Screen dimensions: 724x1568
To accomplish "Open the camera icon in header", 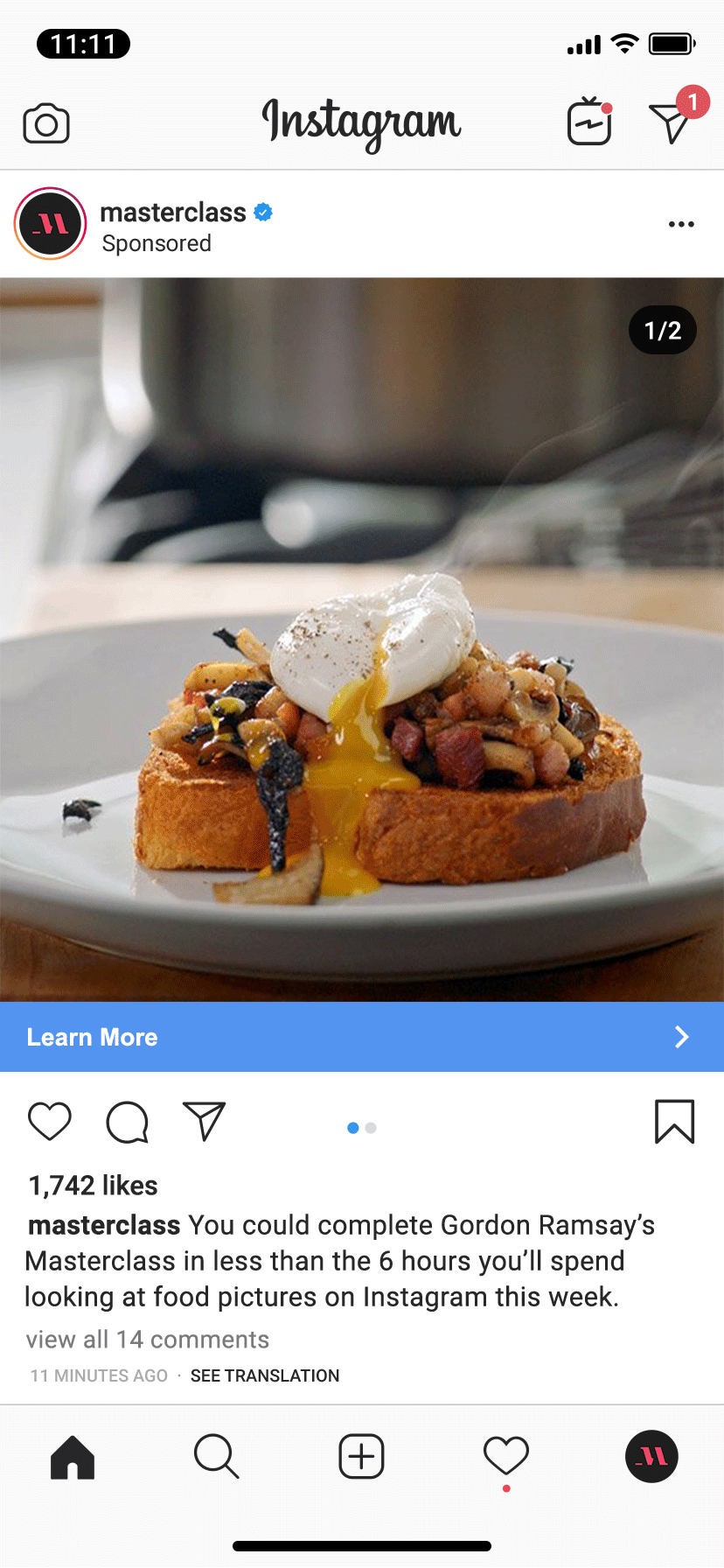I will click(46, 123).
